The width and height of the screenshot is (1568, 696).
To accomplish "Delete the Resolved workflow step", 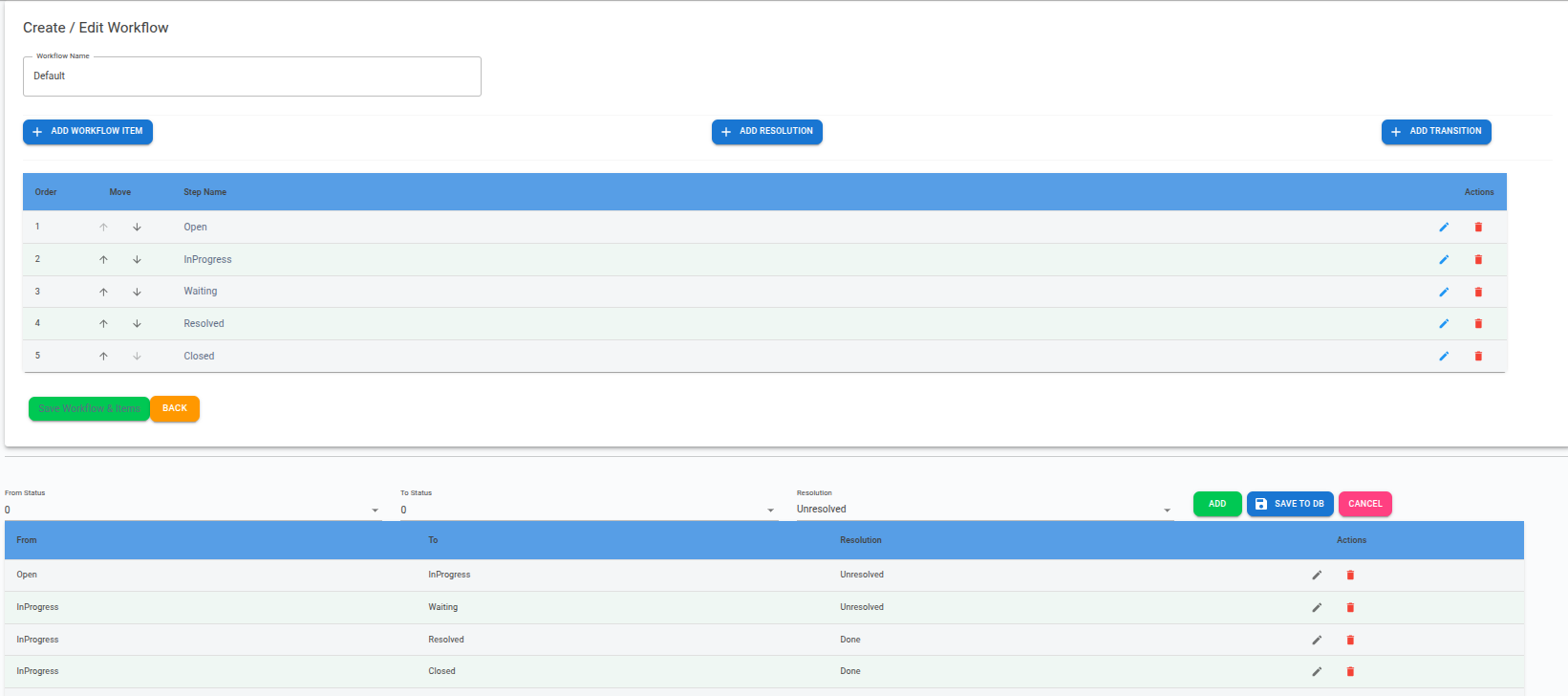I will tap(1478, 324).
